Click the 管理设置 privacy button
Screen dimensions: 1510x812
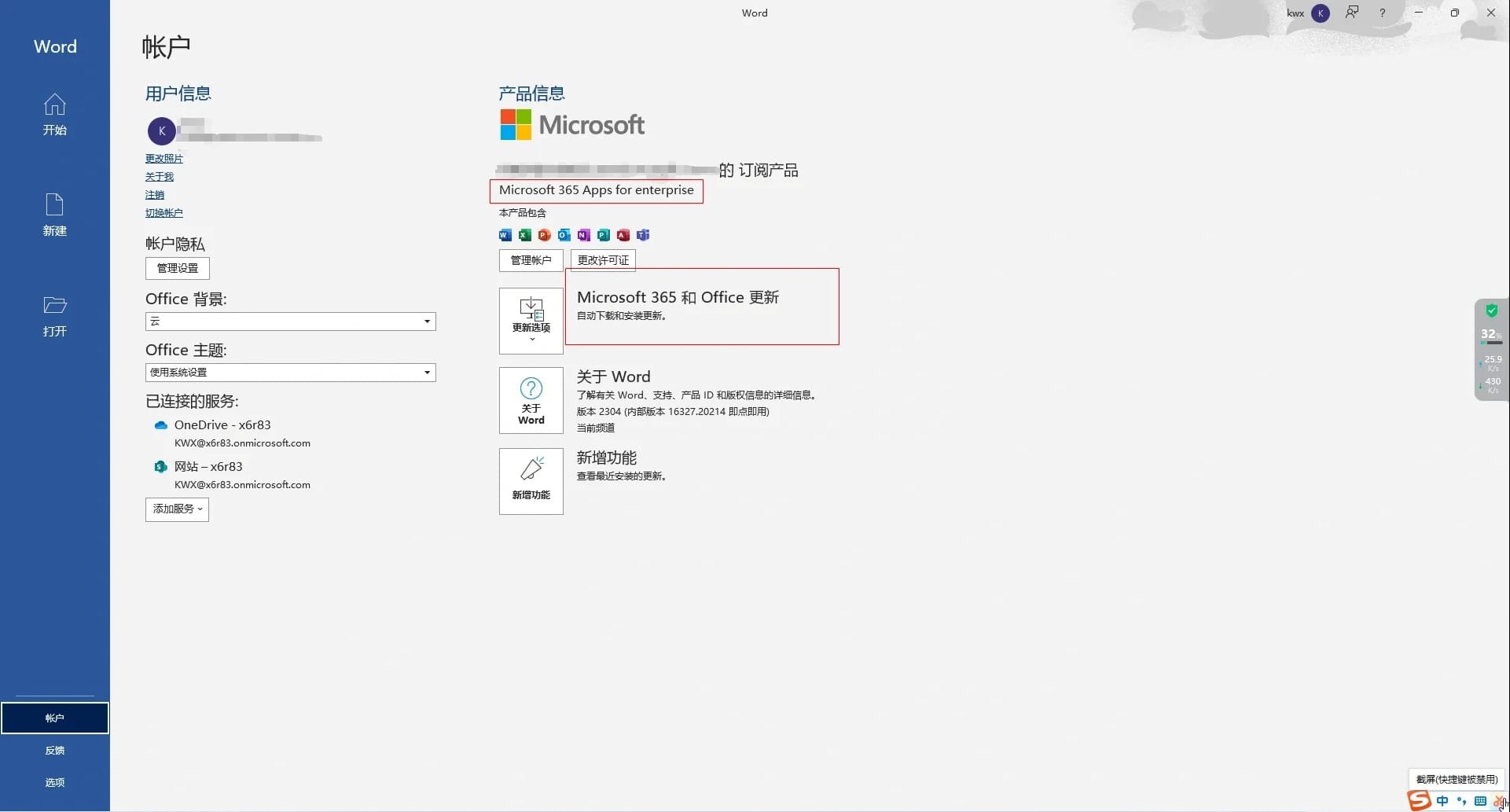pos(178,268)
